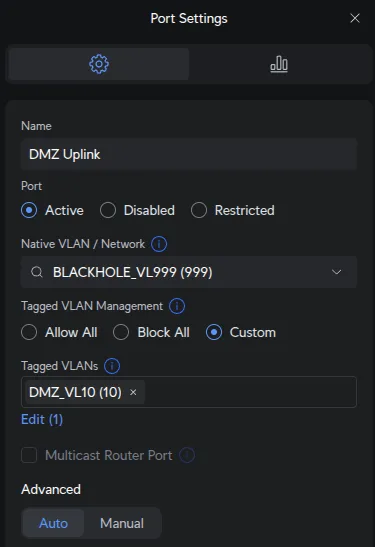The width and height of the screenshot is (375, 547).
Task: Show info for Native VLAN / Network
Action: pos(159,244)
